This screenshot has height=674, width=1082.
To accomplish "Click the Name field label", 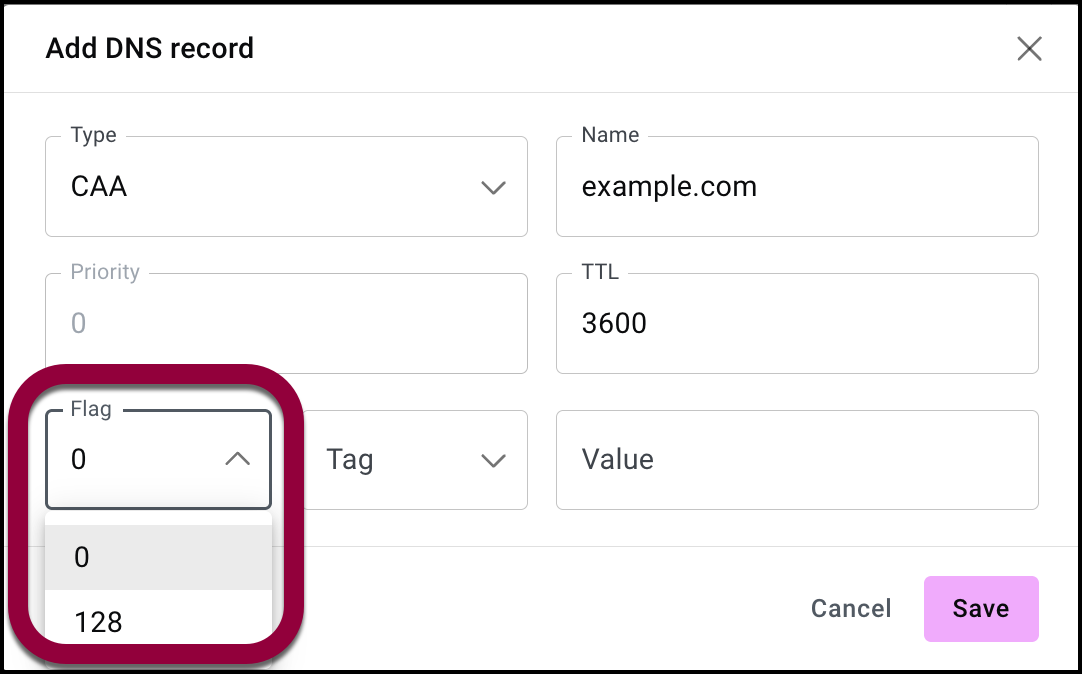I will [x=610, y=136].
